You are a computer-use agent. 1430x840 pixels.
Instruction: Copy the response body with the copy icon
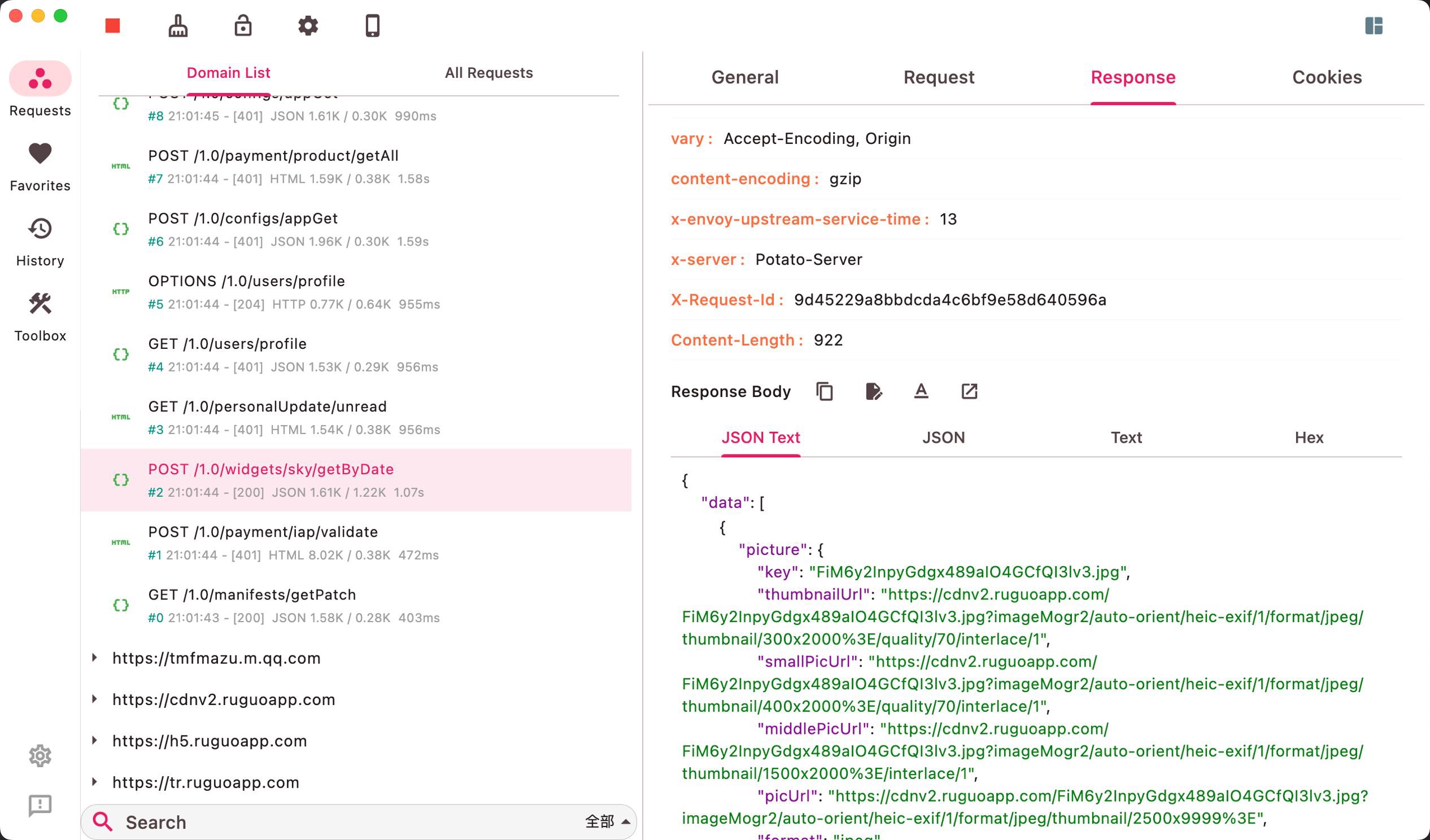pyautogui.click(x=825, y=391)
